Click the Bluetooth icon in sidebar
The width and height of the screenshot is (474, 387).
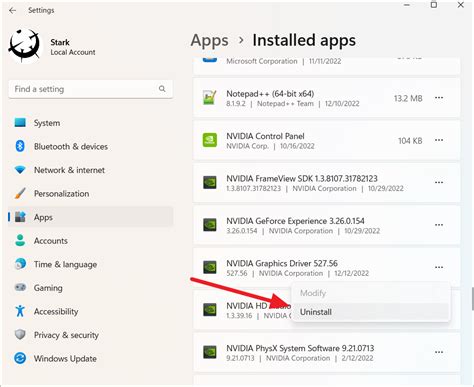point(20,146)
